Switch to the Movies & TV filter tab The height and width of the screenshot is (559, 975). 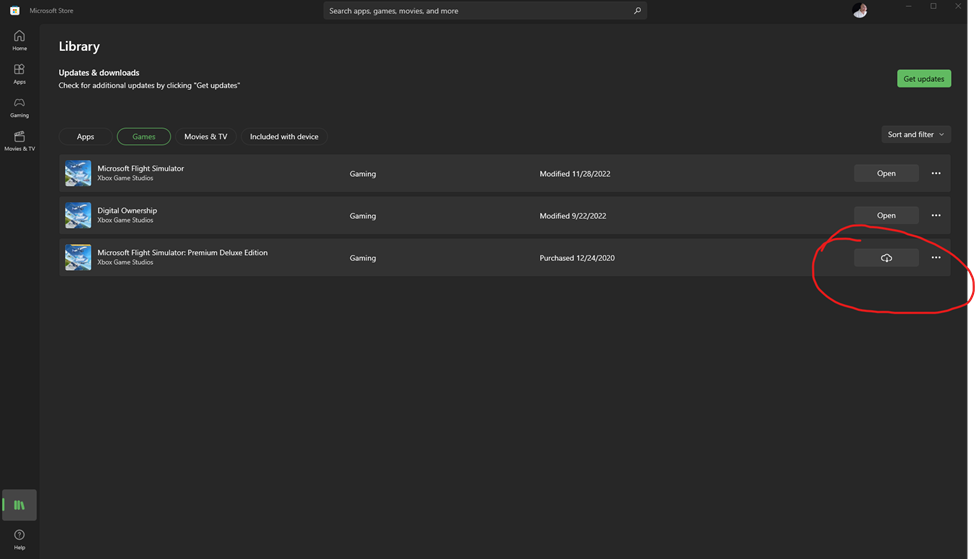[206, 136]
